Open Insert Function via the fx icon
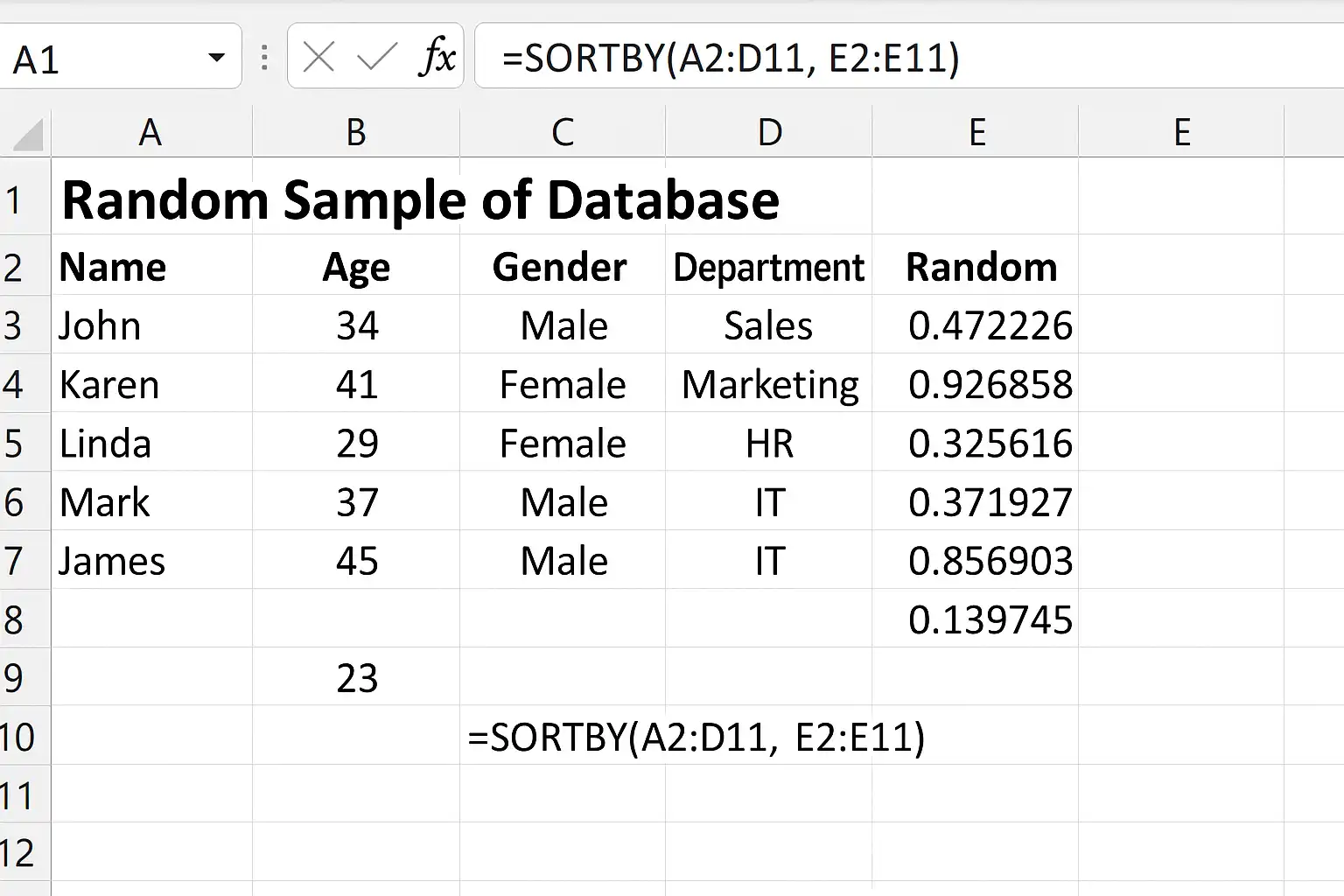 point(437,58)
